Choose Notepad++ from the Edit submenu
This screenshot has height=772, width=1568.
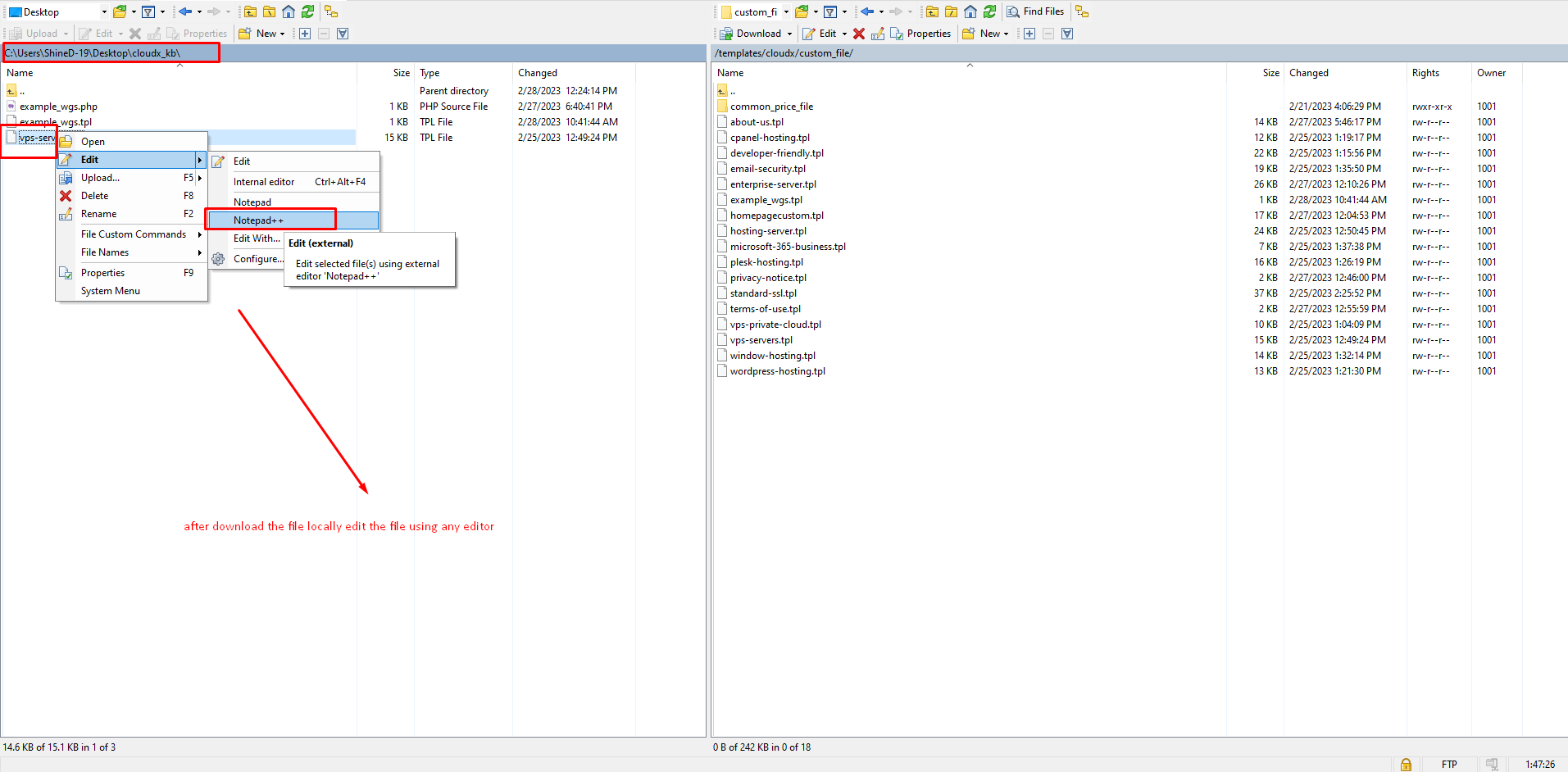(x=259, y=220)
